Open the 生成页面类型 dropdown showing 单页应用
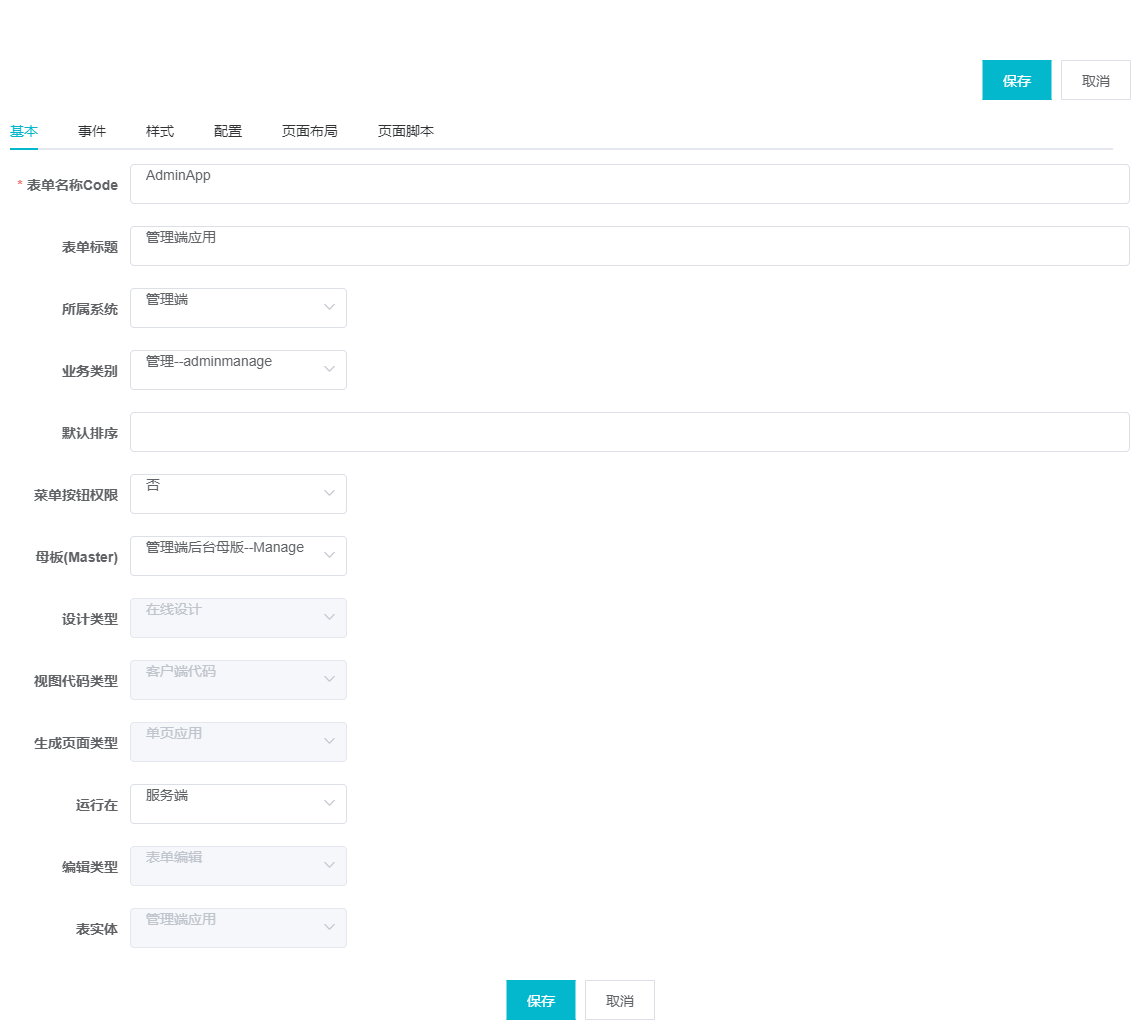This screenshot has width=1140, height=1030. point(238,742)
